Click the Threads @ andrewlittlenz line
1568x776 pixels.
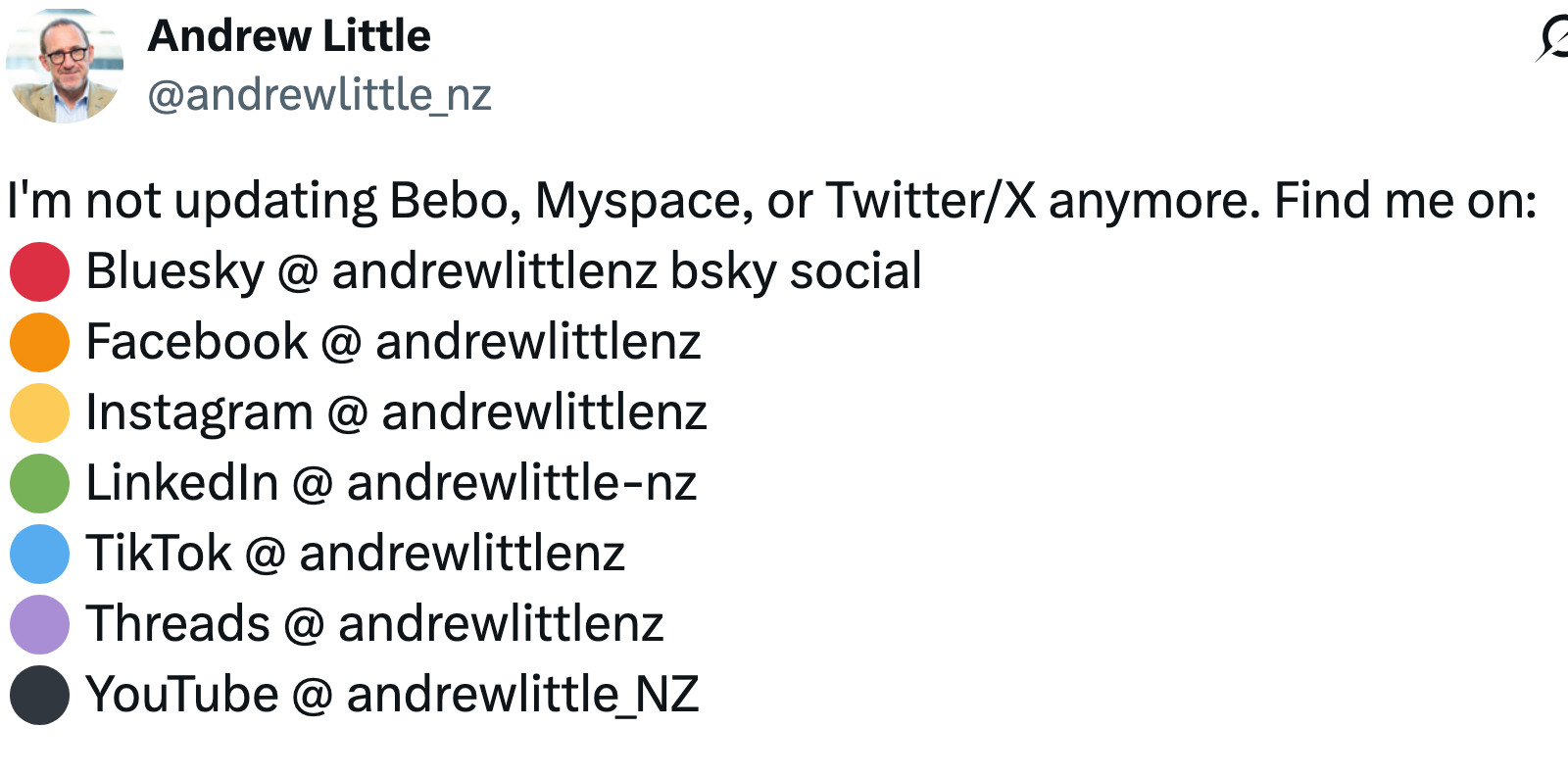pyautogui.click(x=374, y=624)
